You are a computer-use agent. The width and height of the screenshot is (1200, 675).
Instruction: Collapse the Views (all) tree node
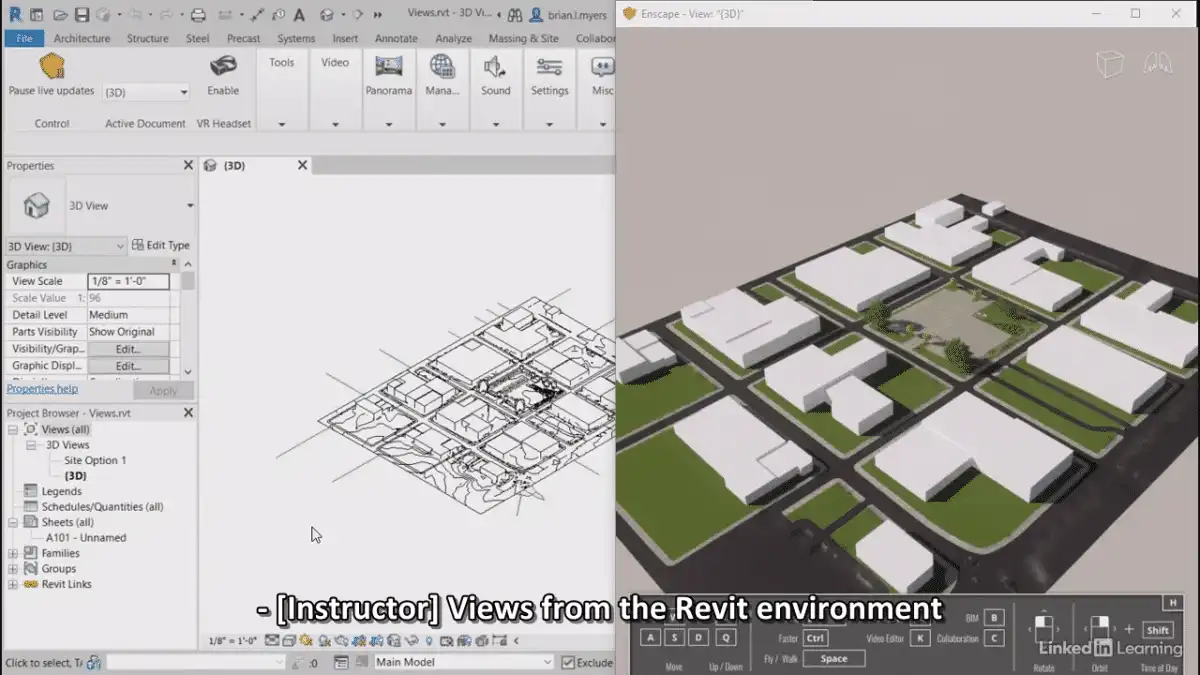click(x=13, y=430)
